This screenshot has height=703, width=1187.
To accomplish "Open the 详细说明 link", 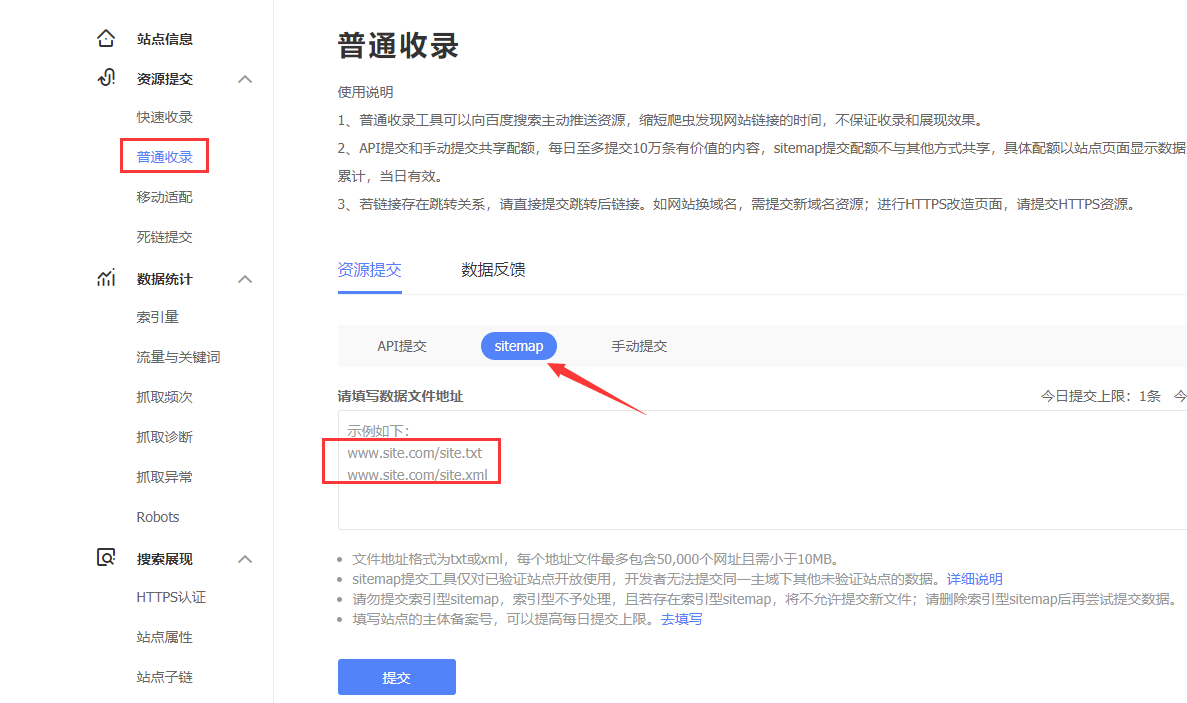I will [974, 579].
